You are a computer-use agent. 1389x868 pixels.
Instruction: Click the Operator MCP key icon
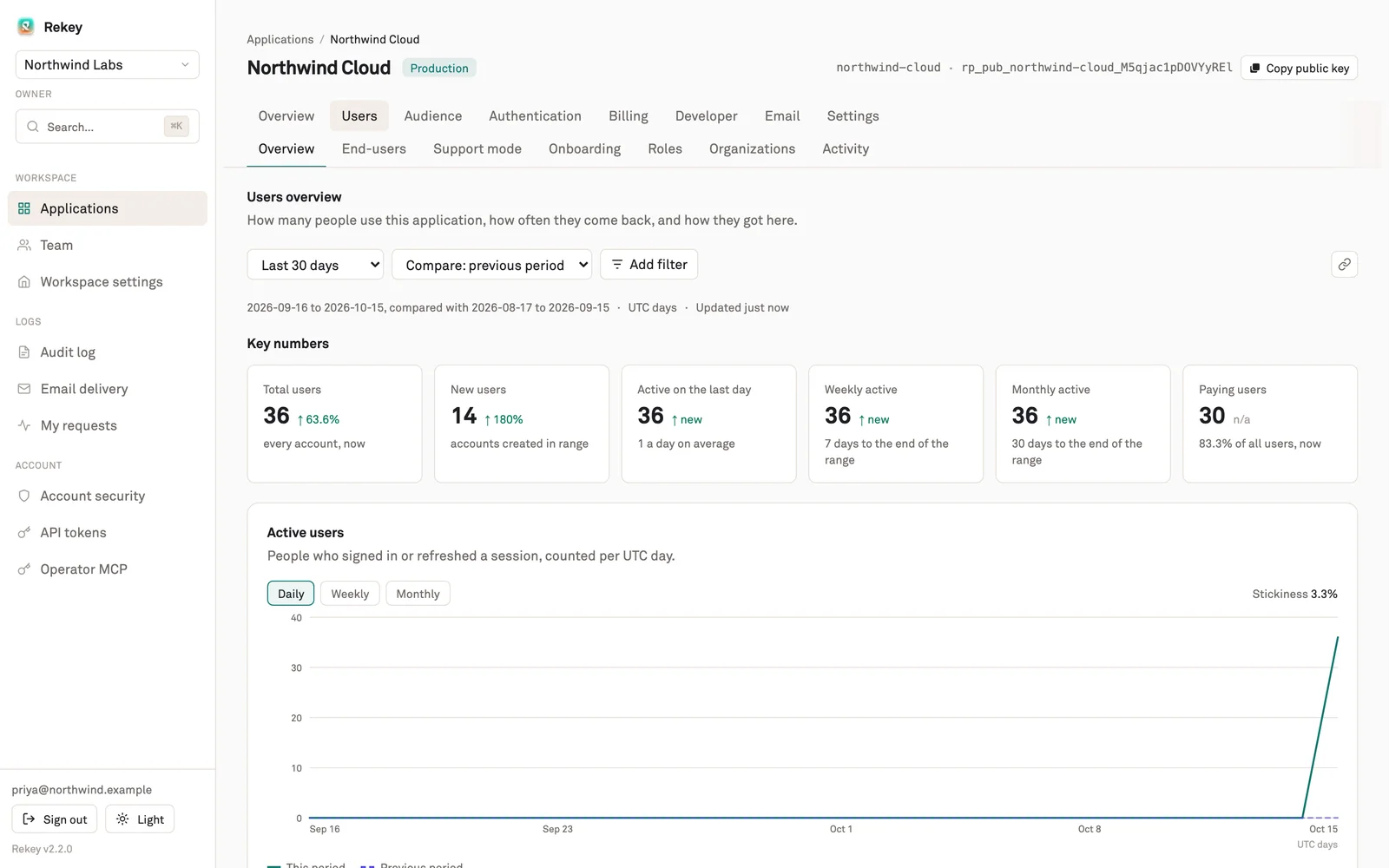[24, 569]
